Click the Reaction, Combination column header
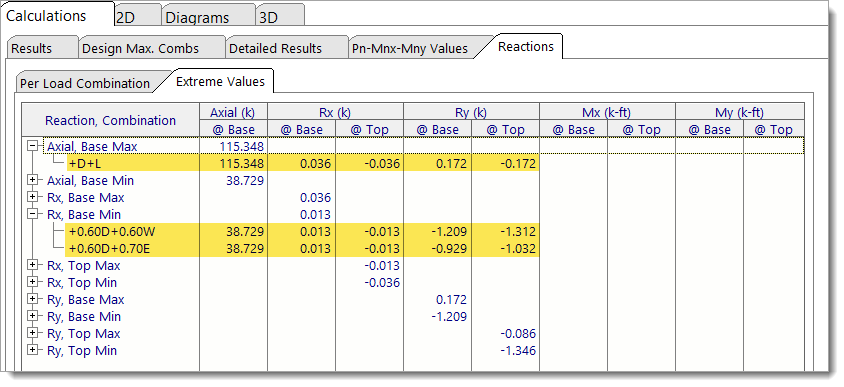The width and height of the screenshot is (844, 387). point(110,120)
